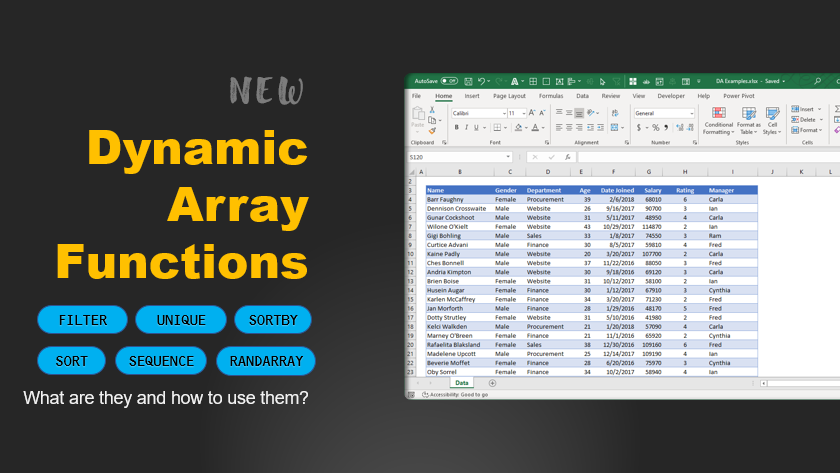Switch to the Power Pivot tab

click(739, 96)
